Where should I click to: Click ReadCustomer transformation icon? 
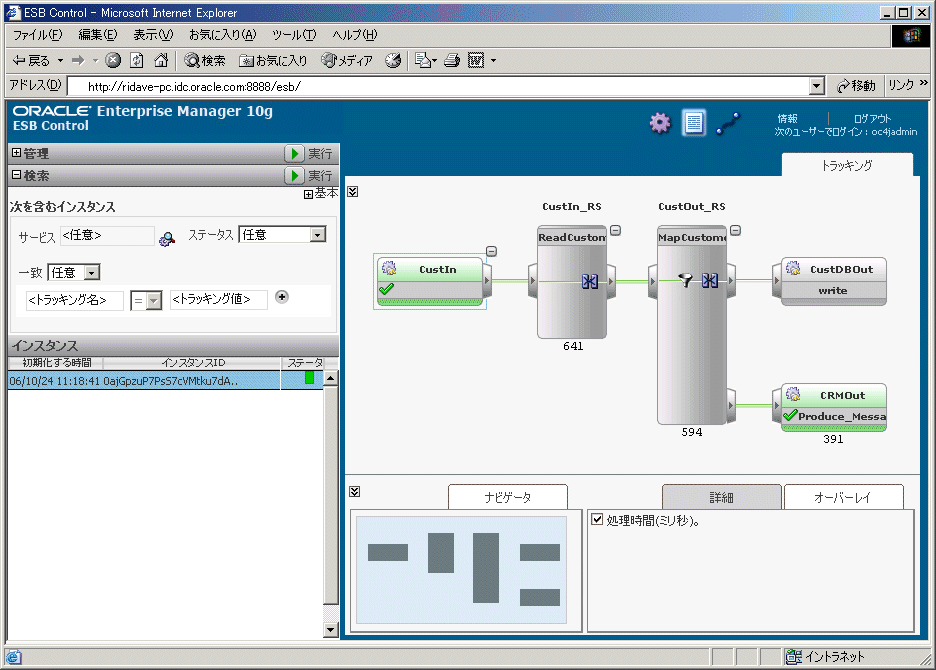(x=590, y=281)
